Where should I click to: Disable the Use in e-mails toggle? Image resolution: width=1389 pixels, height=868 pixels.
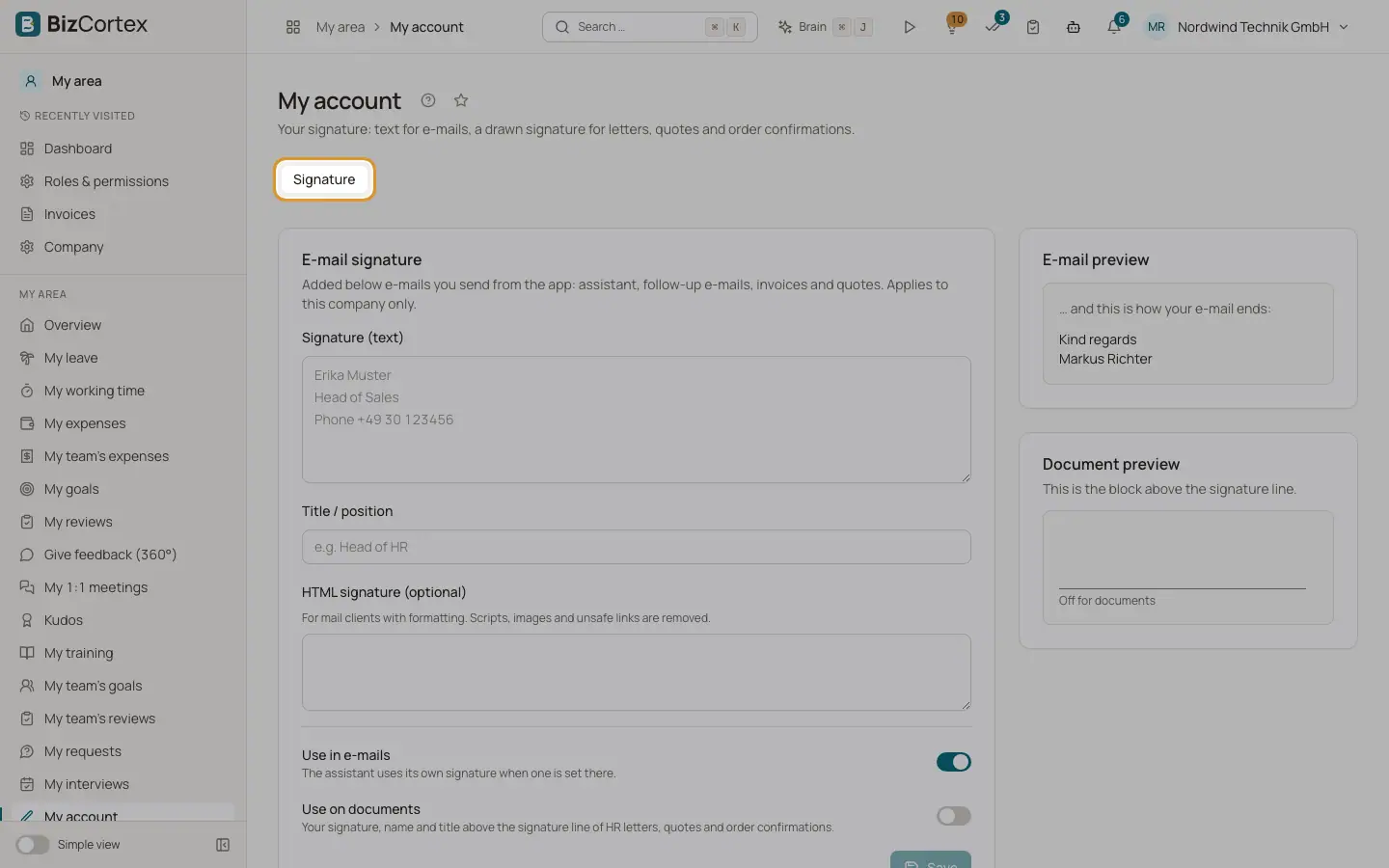[x=954, y=762]
